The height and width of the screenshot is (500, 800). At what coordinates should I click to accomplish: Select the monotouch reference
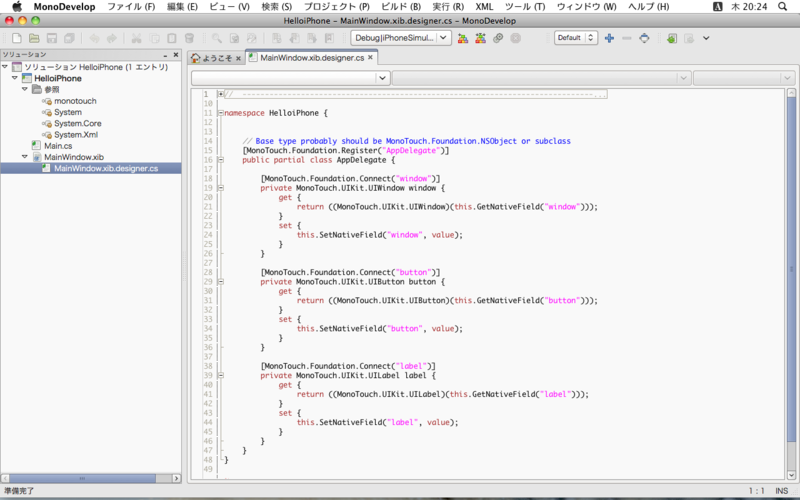75,101
